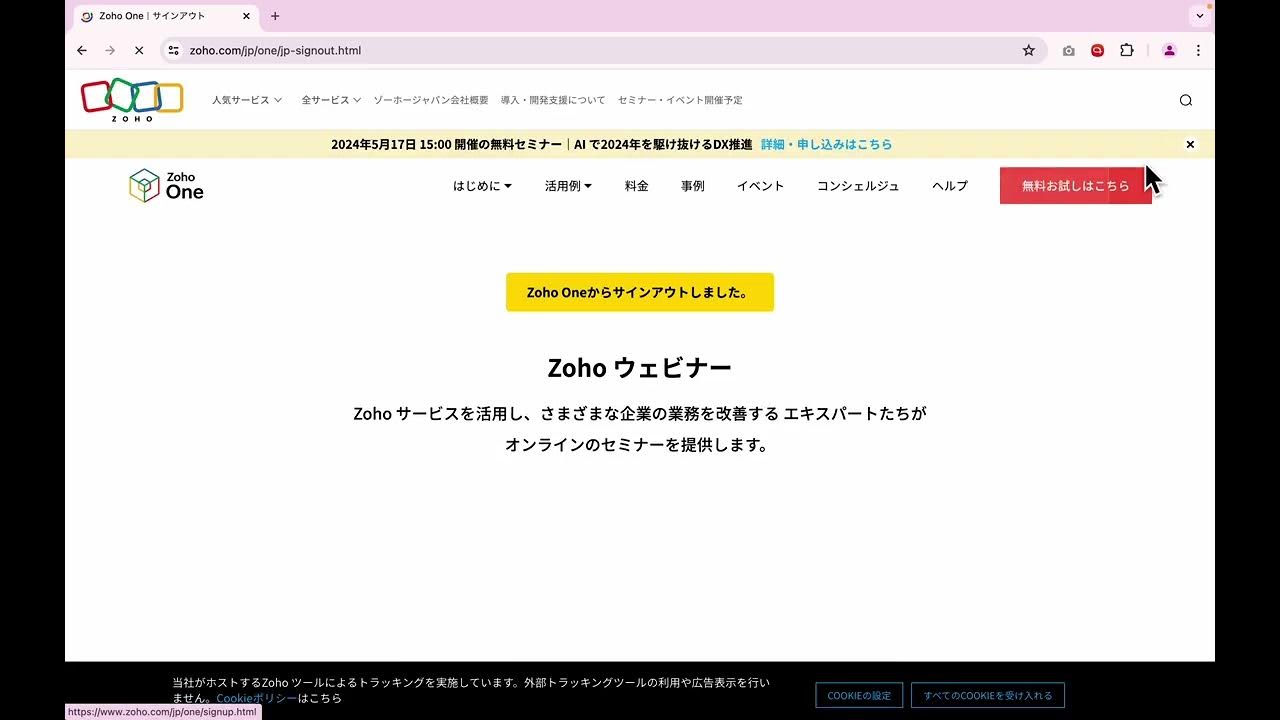Viewport: 1280px width, 720px height.
Task: Expand the 活用例 menu
Action: click(x=568, y=186)
